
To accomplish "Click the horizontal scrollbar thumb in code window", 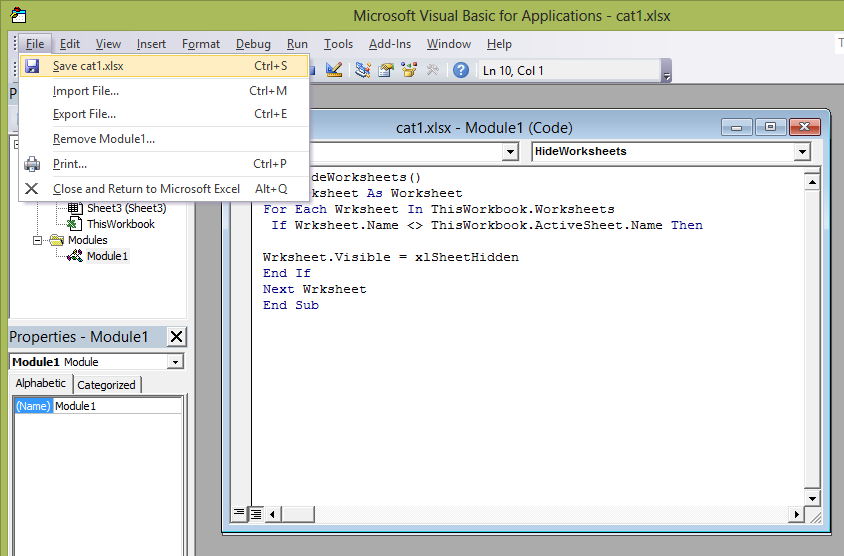I will (297, 515).
